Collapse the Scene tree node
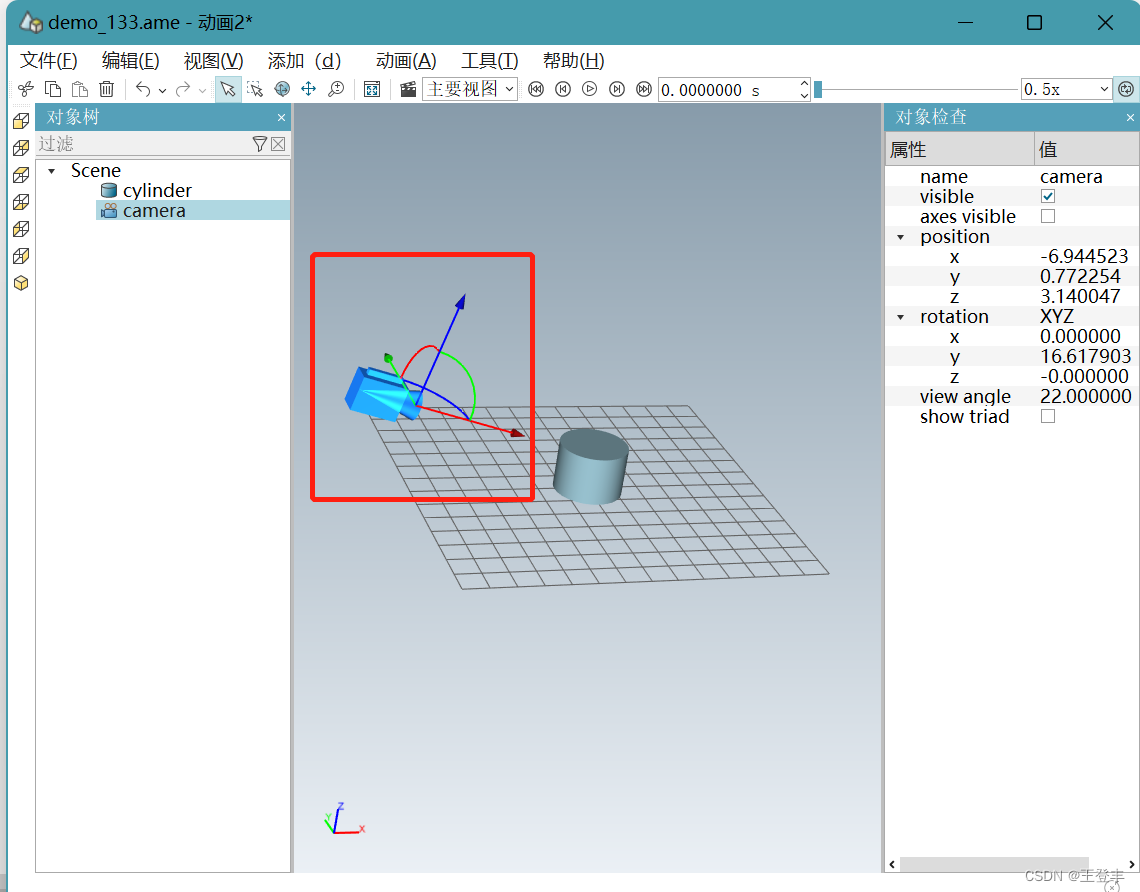This screenshot has height=892, width=1140. 52,170
